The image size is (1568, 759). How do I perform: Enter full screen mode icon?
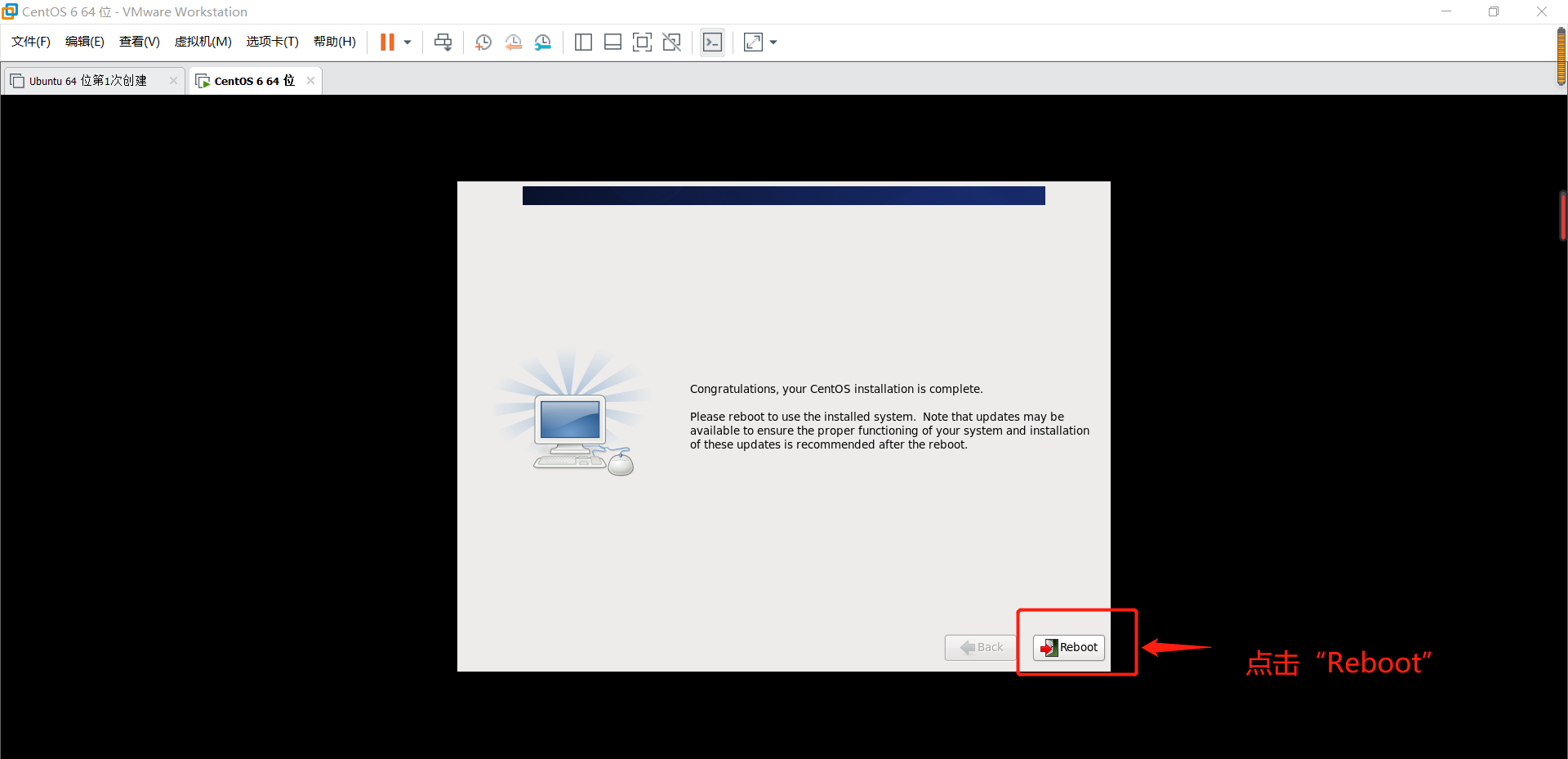(643, 42)
